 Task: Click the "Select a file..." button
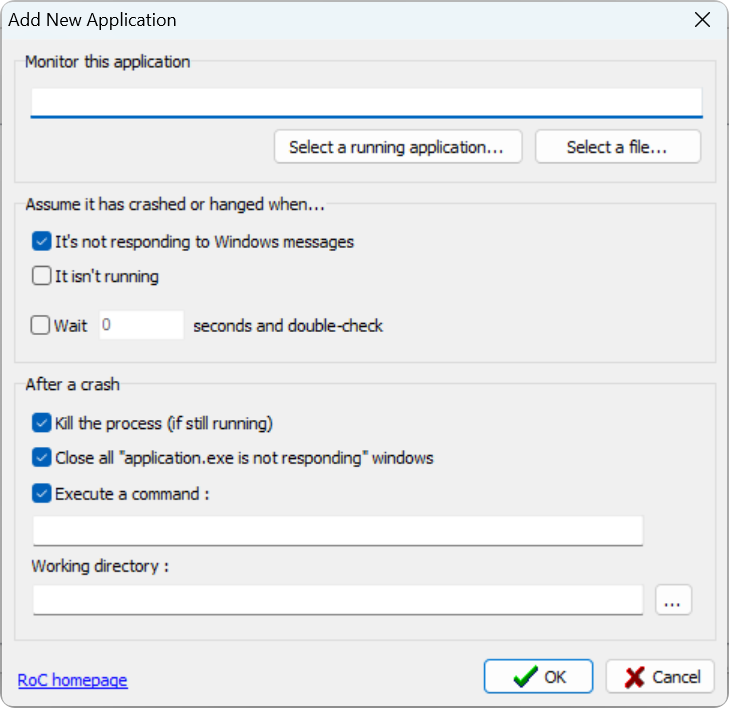click(x=617, y=147)
